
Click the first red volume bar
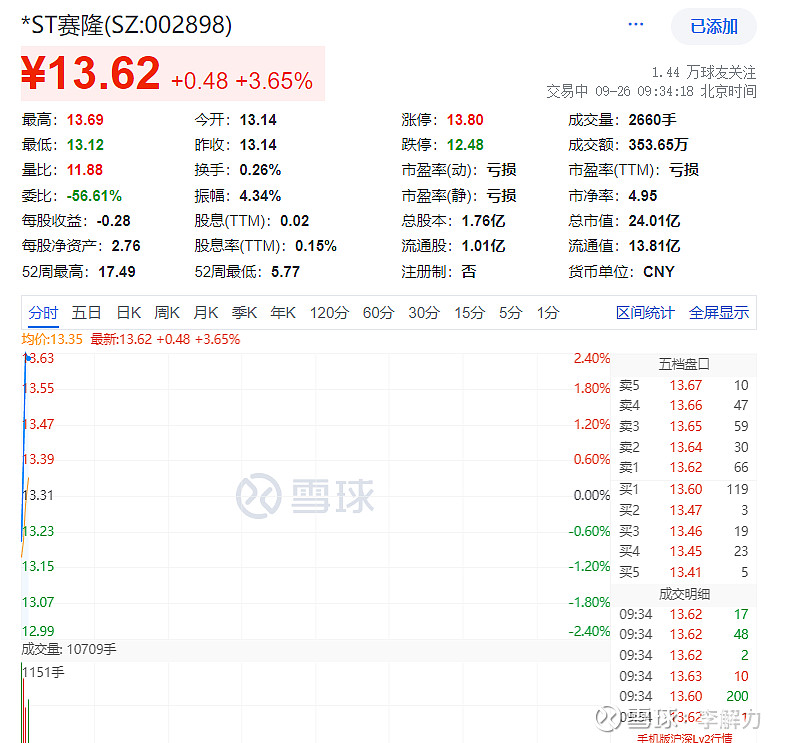[x=23, y=711]
